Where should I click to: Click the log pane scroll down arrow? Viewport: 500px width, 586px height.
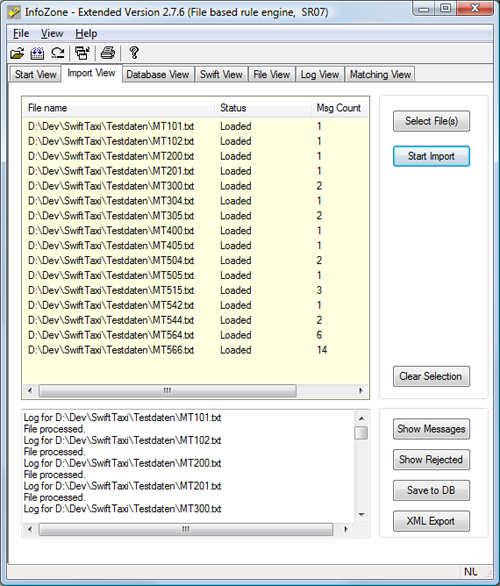(x=361, y=515)
